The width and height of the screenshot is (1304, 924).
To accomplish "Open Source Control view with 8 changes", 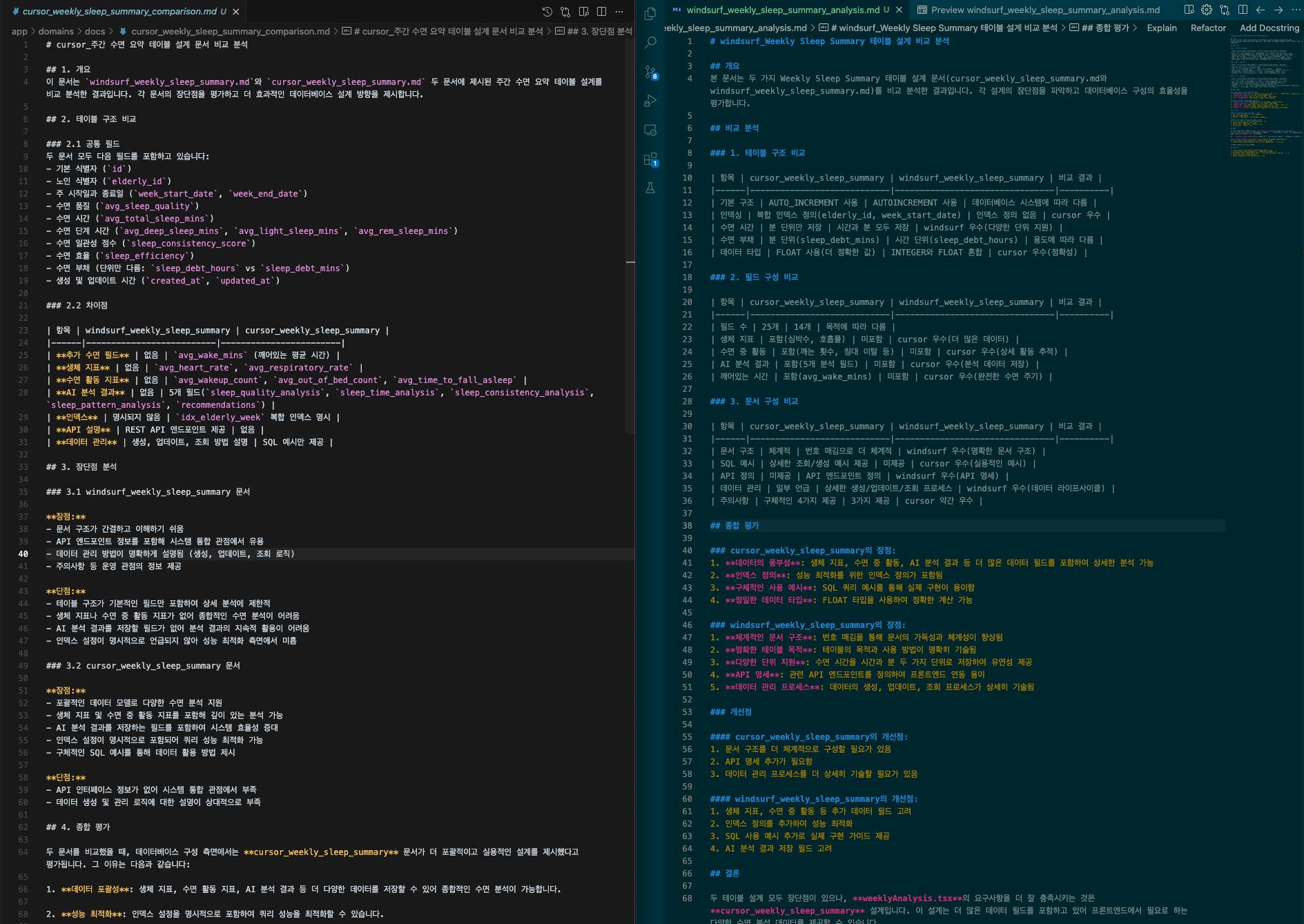I will (x=650, y=72).
